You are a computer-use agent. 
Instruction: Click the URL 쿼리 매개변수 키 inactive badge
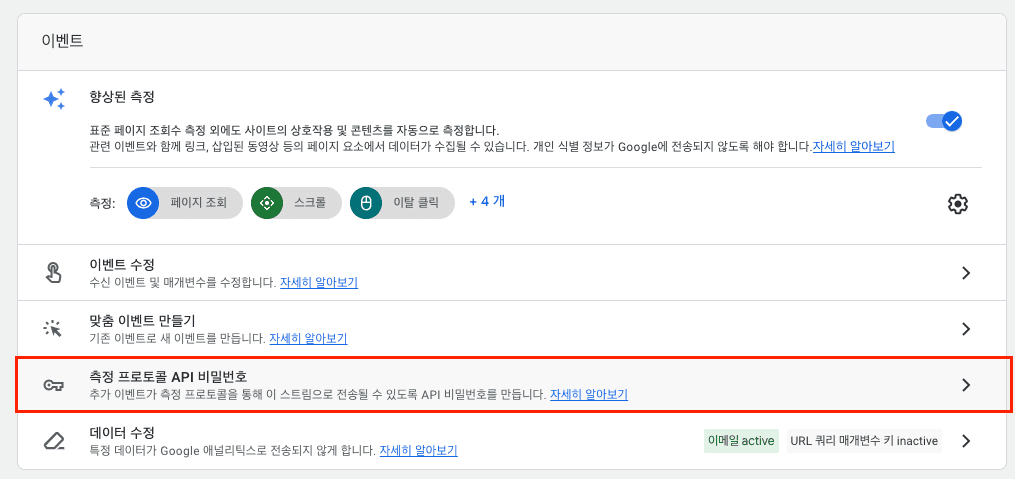click(x=864, y=441)
